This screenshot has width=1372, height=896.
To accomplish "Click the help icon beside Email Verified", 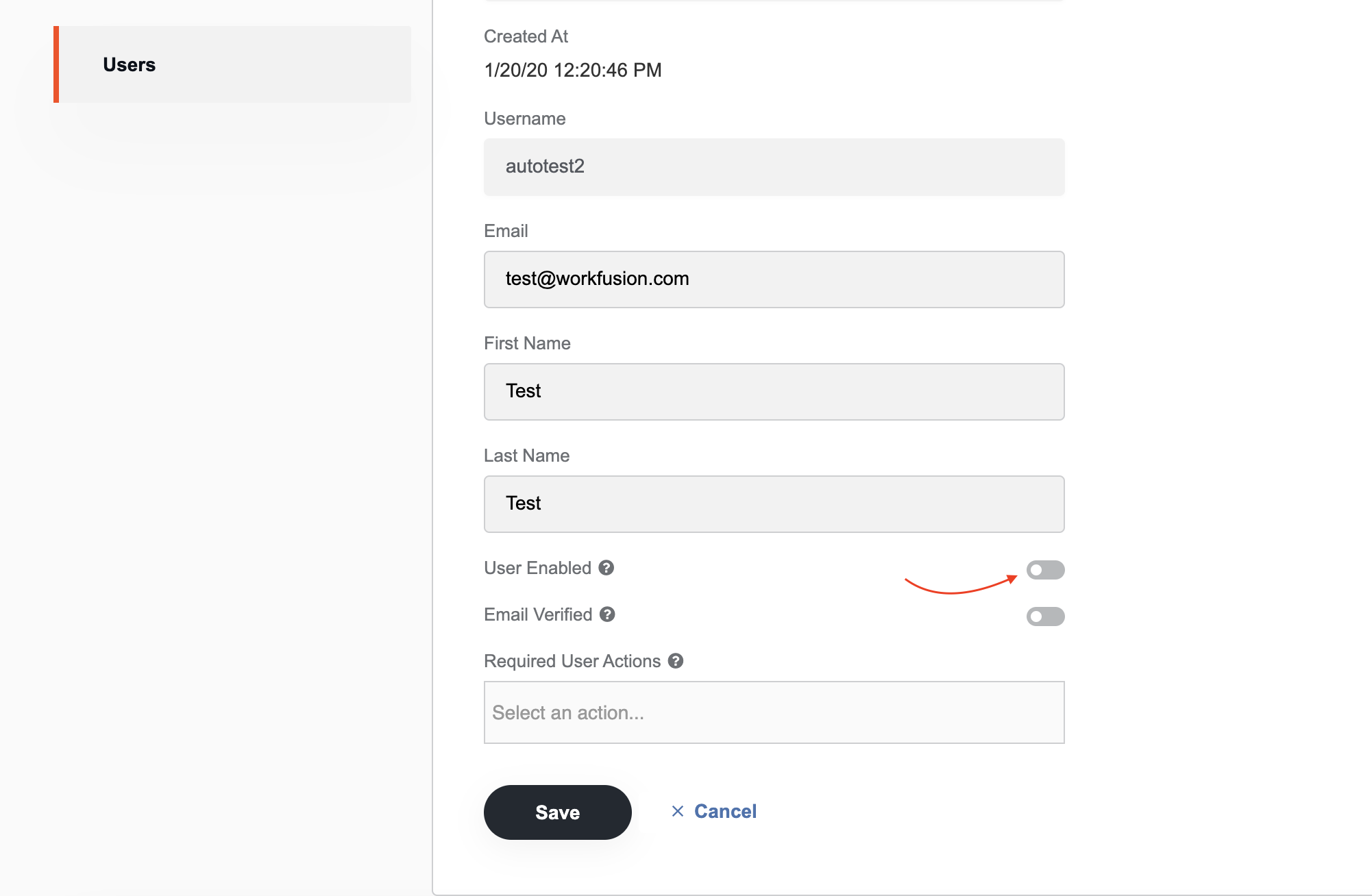I will [x=607, y=614].
